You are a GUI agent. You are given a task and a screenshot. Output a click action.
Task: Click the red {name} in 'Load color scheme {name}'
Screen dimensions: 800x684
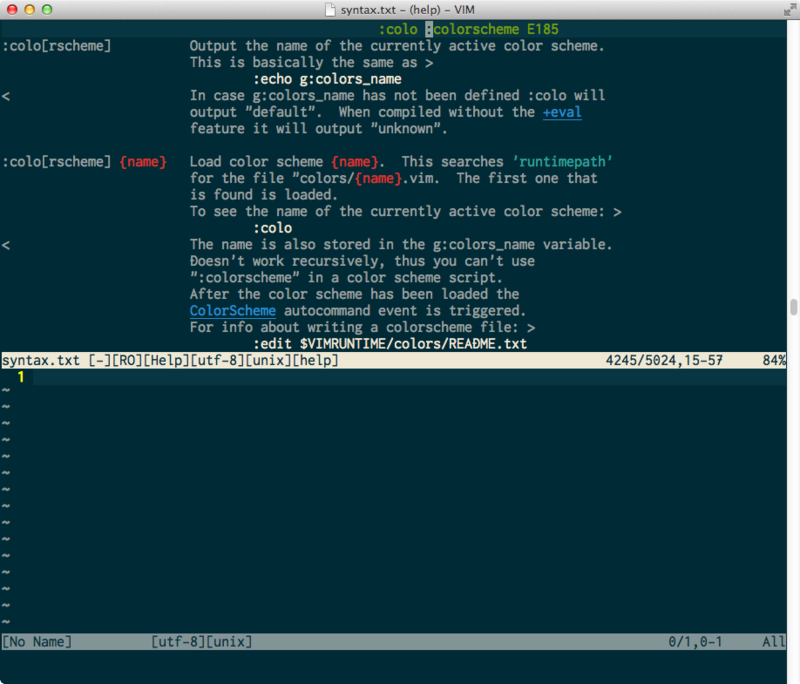click(355, 162)
